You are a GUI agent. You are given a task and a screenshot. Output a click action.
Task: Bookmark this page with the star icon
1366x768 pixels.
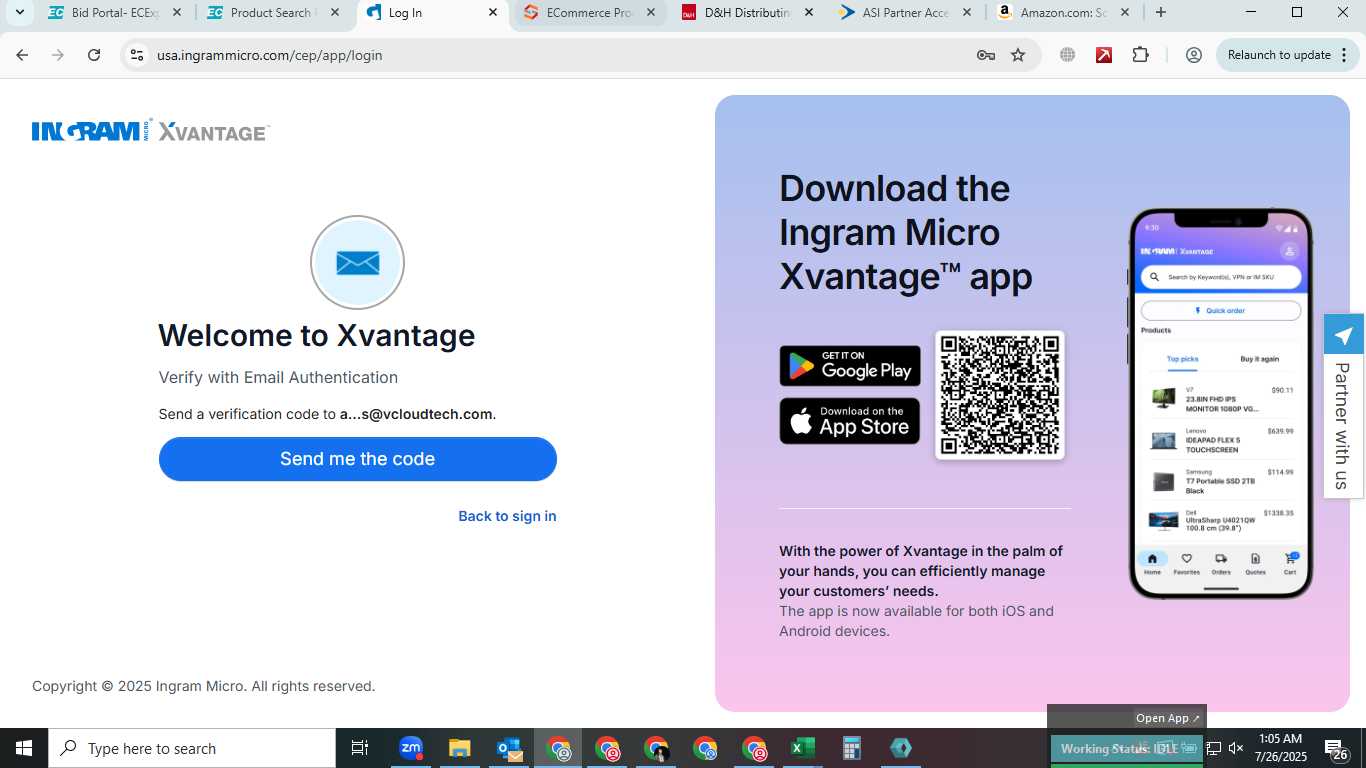[x=1018, y=55]
